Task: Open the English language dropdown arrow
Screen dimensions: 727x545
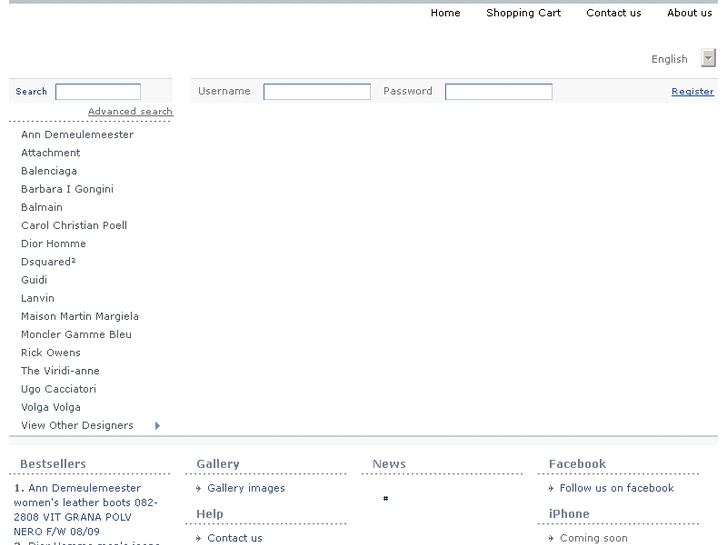Action: (x=708, y=58)
